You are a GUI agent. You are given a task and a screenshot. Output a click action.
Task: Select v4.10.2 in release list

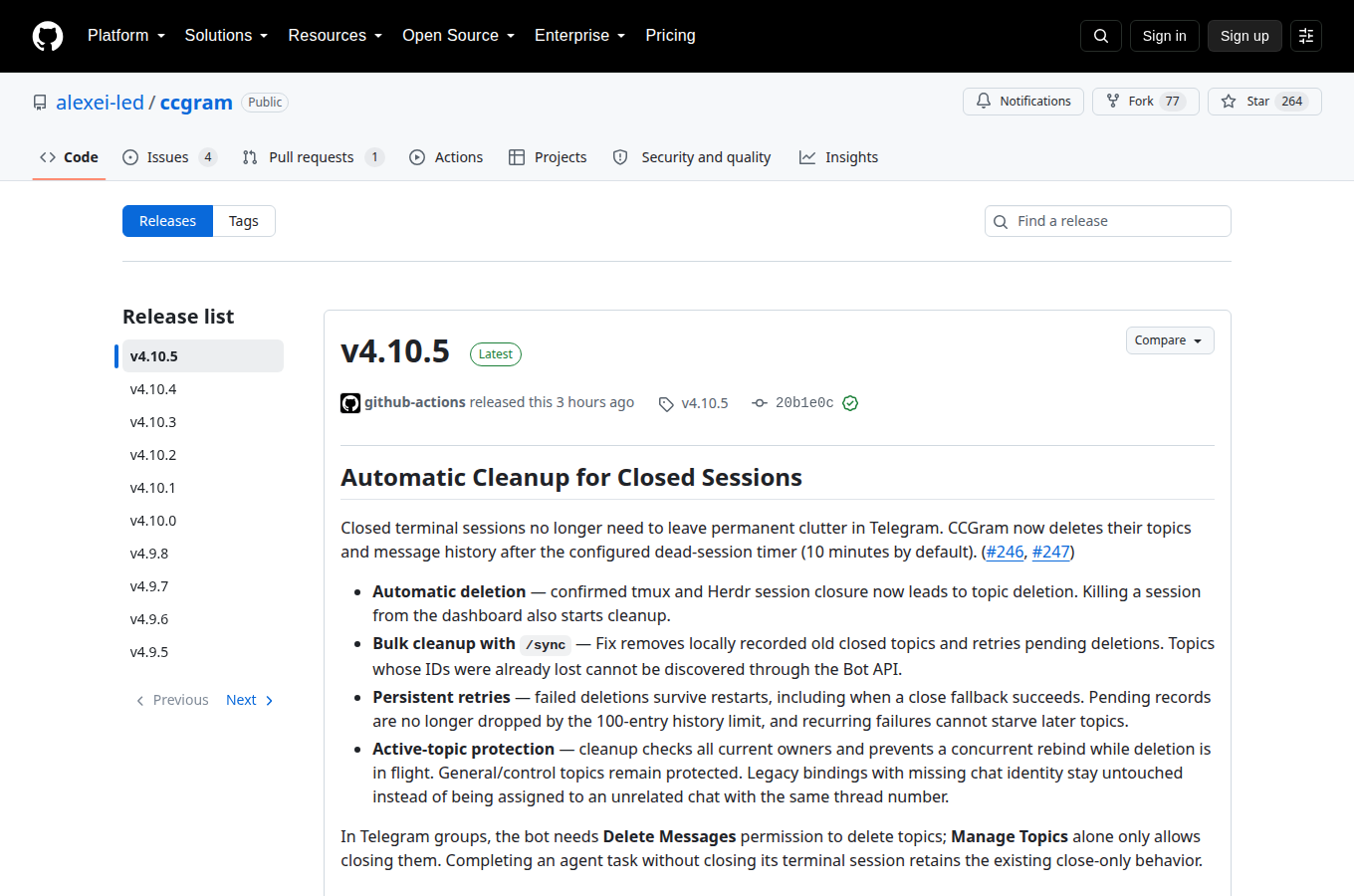[202, 455]
